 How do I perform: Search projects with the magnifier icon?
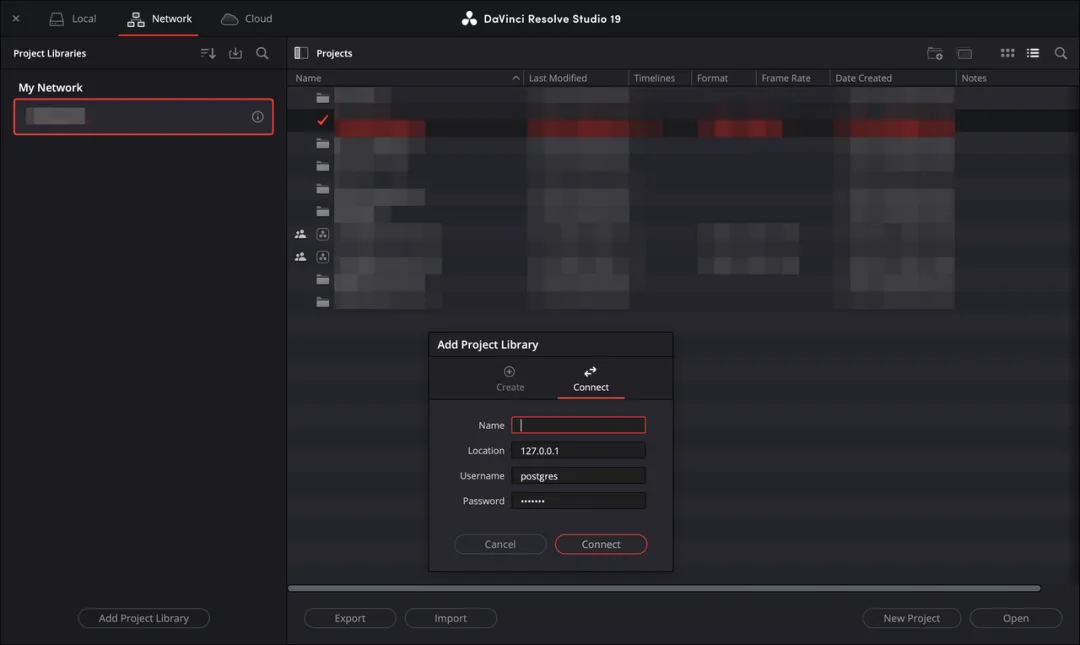pyautogui.click(x=1061, y=53)
